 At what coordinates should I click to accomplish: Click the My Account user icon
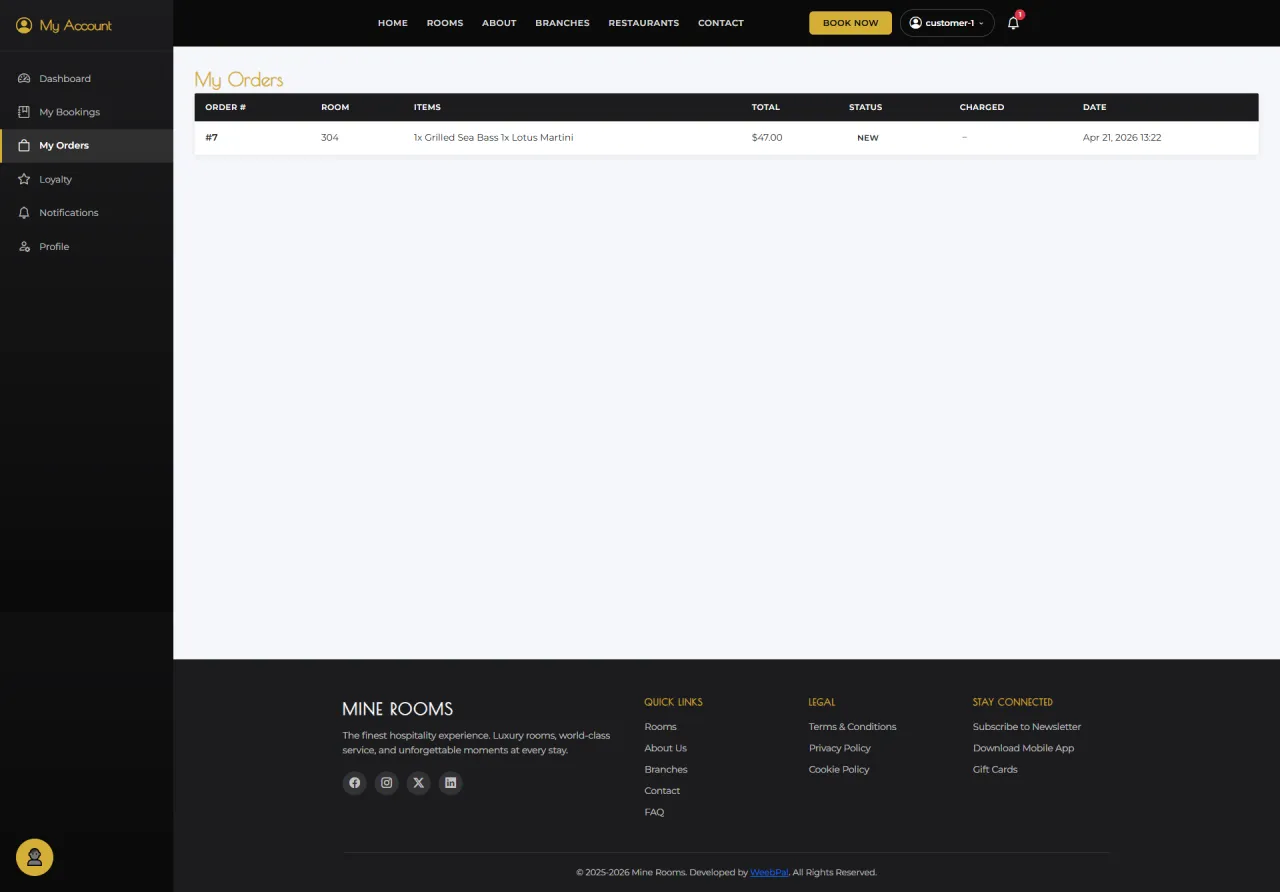tap(24, 25)
